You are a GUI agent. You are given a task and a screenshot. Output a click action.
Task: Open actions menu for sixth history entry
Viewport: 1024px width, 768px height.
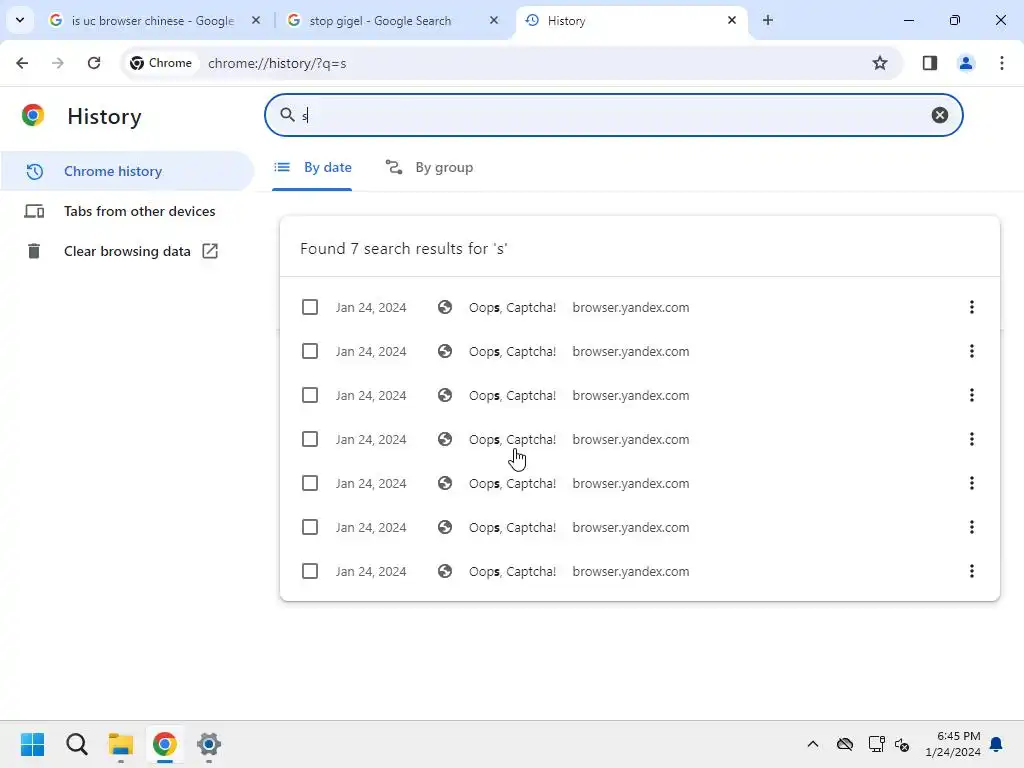(x=971, y=527)
